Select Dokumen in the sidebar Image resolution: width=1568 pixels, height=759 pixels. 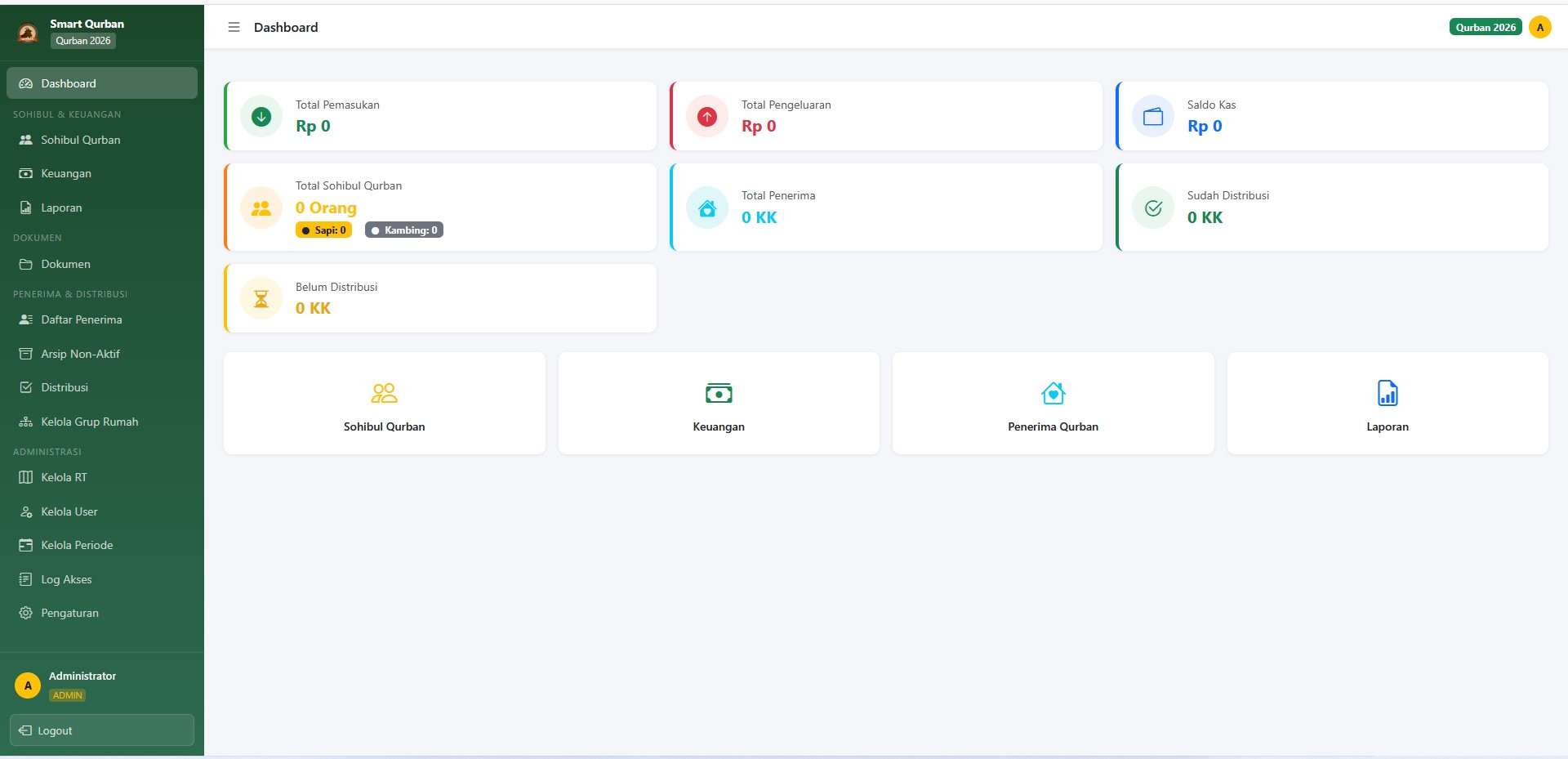[x=102, y=264]
